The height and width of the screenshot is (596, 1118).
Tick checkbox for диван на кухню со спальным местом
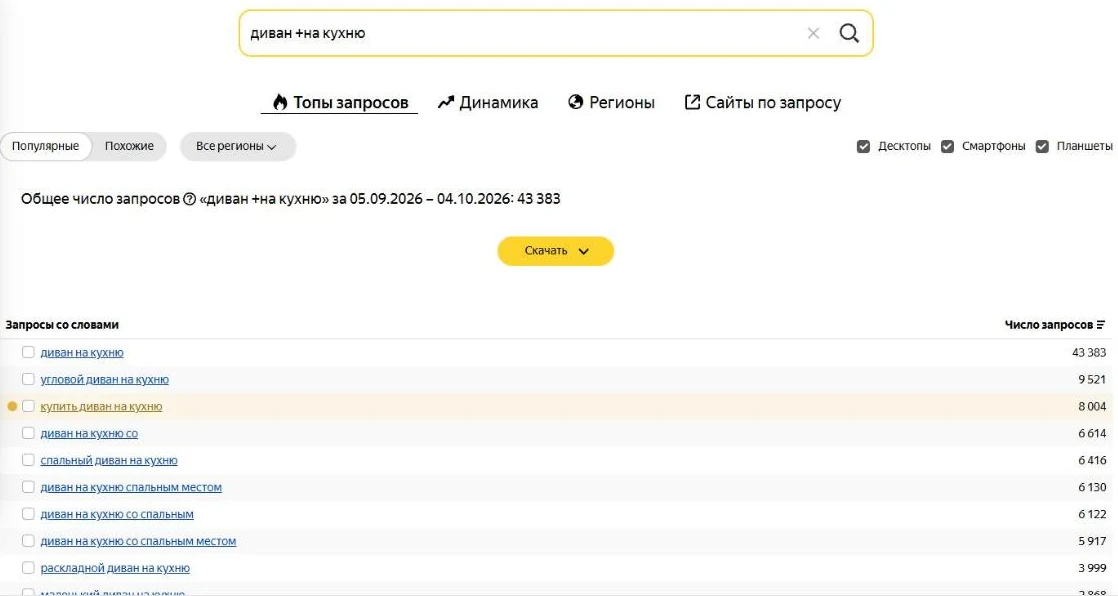28,541
